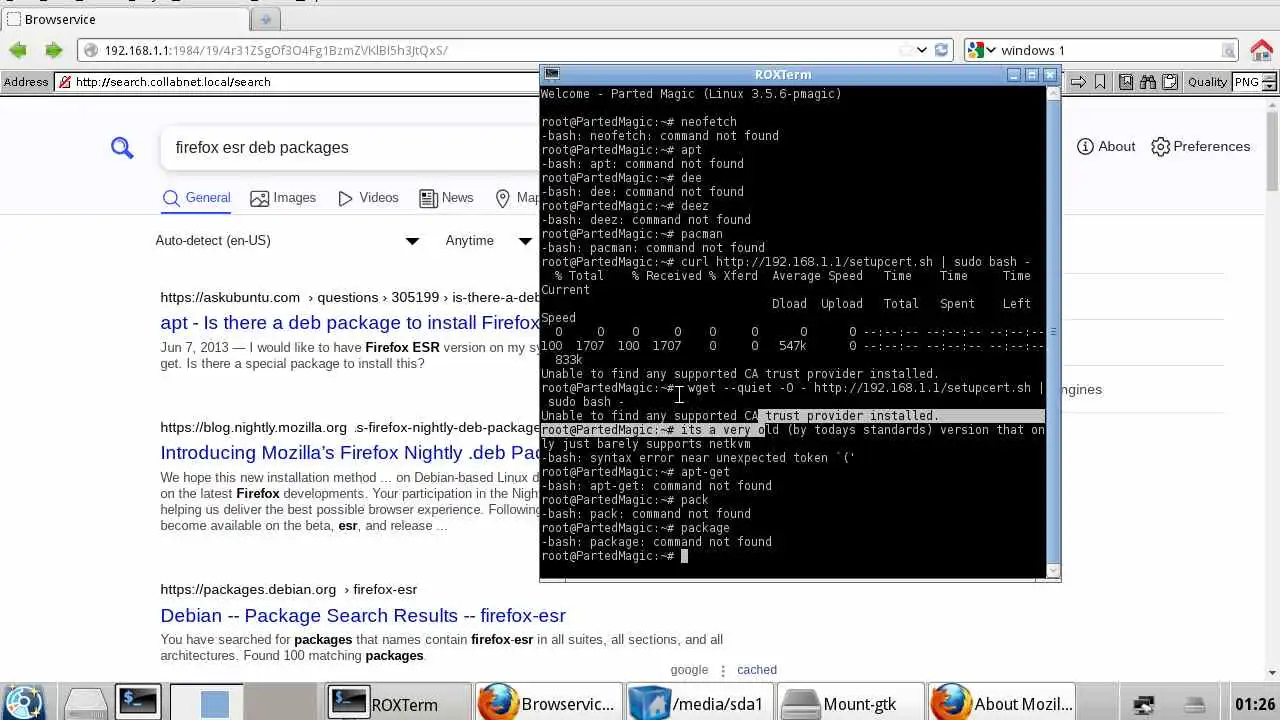1280x720 pixels.
Task: Click the faded drive tray icon
Action: pos(1195,705)
